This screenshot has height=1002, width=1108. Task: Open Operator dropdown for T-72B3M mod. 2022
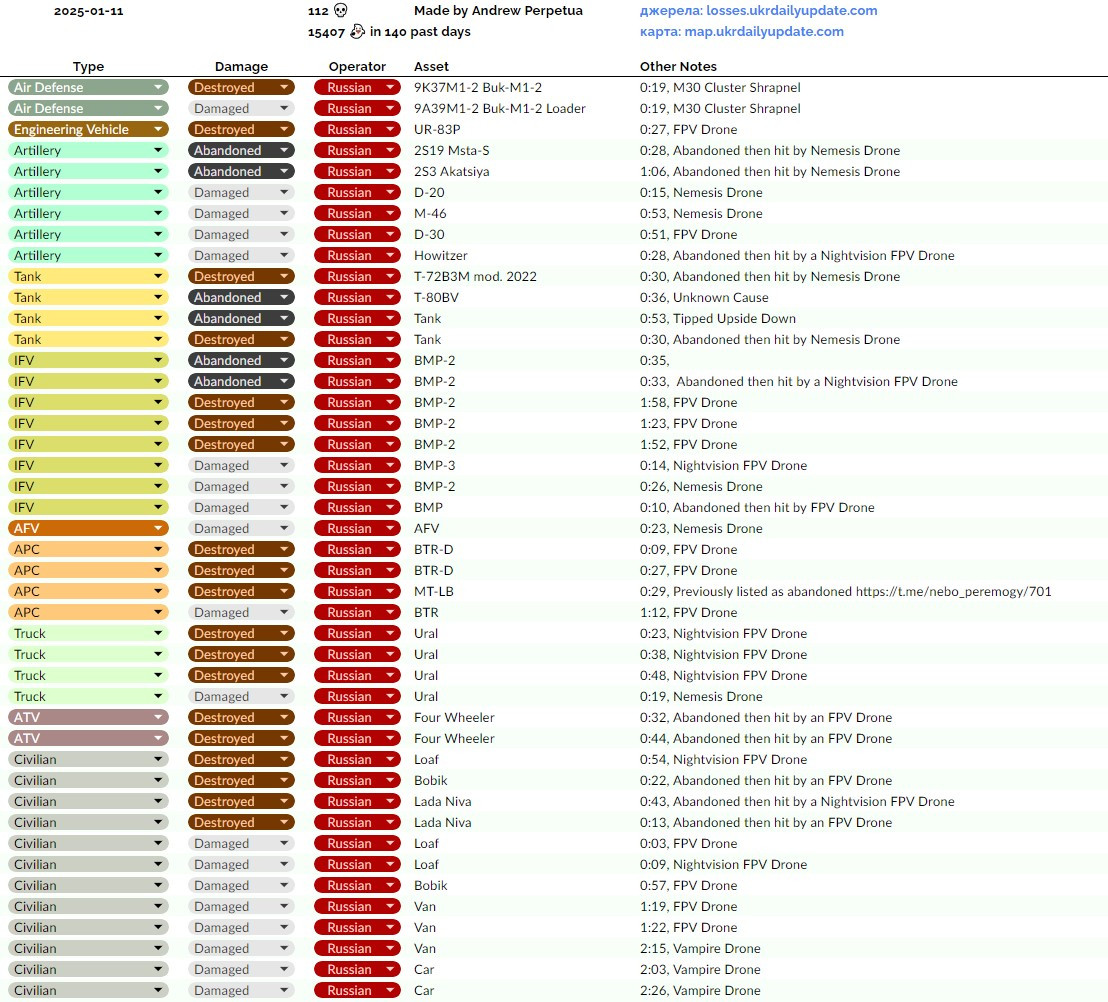pyautogui.click(x=358, y=276)
